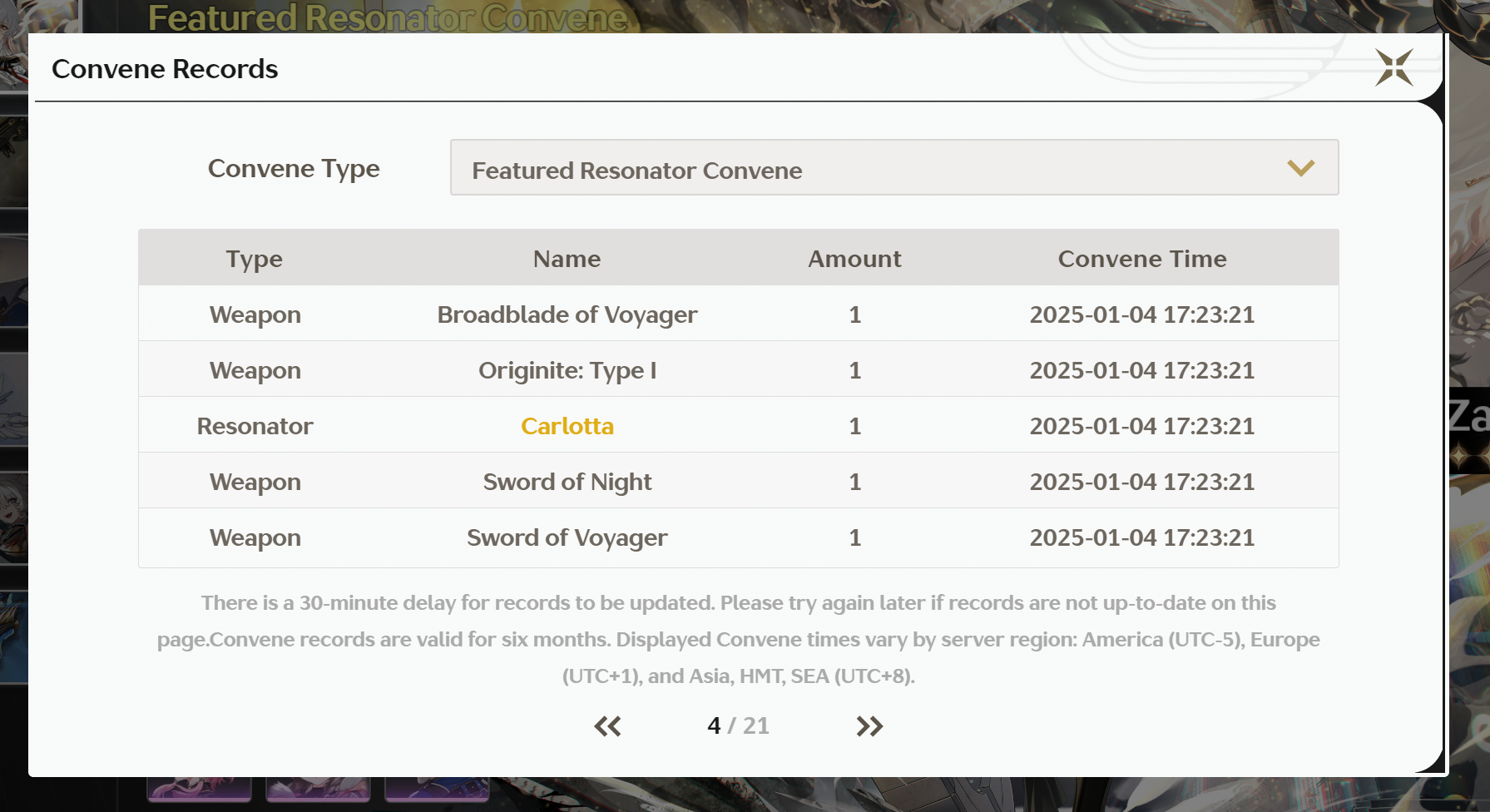Image resolution: width=1490 pixels, height=812 pixels.
Task: Close the Convene Records dialog
Action: tap(1393, 67)
